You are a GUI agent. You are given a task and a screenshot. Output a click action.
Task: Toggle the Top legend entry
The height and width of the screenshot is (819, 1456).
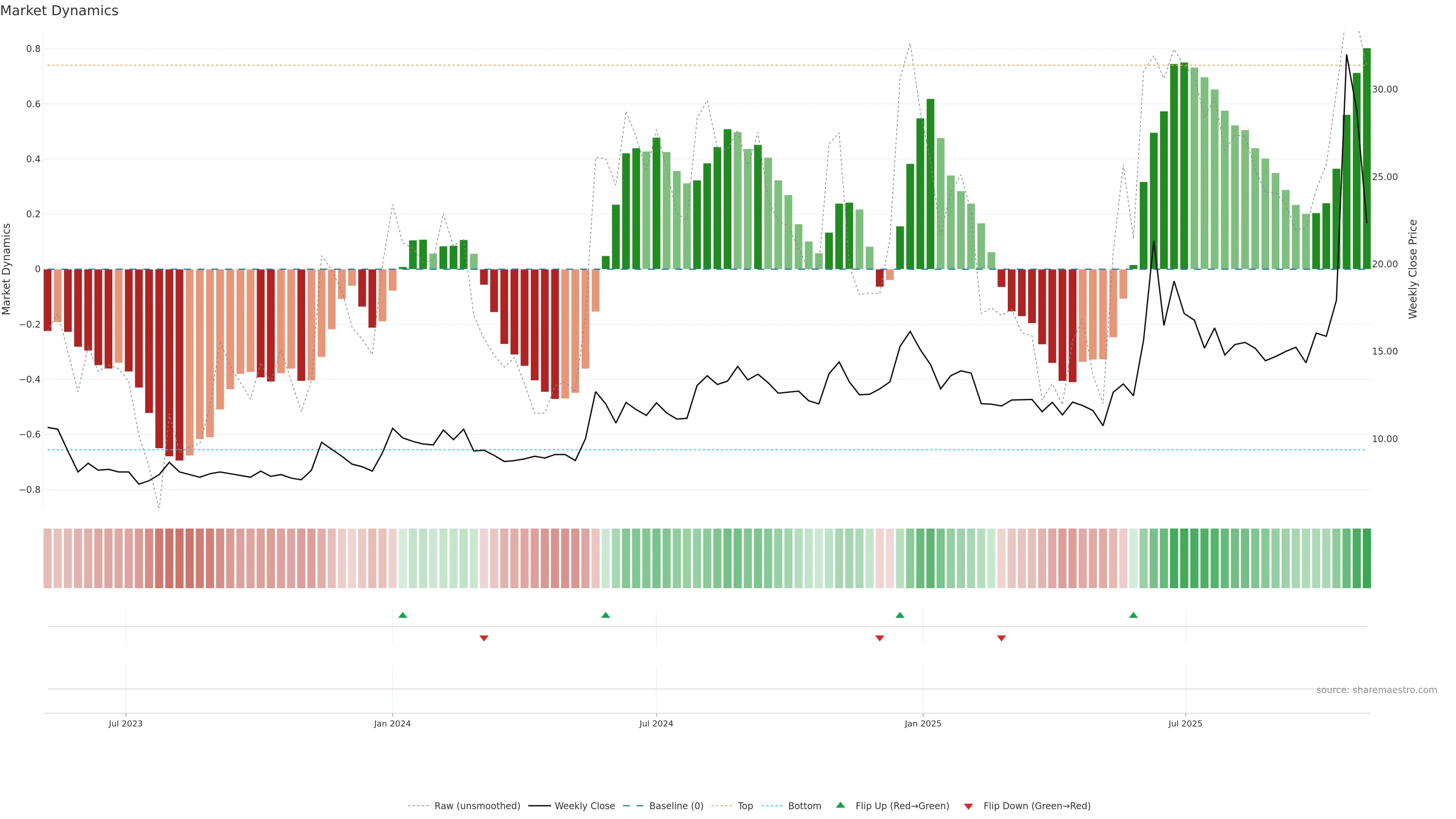coord(745,806)
